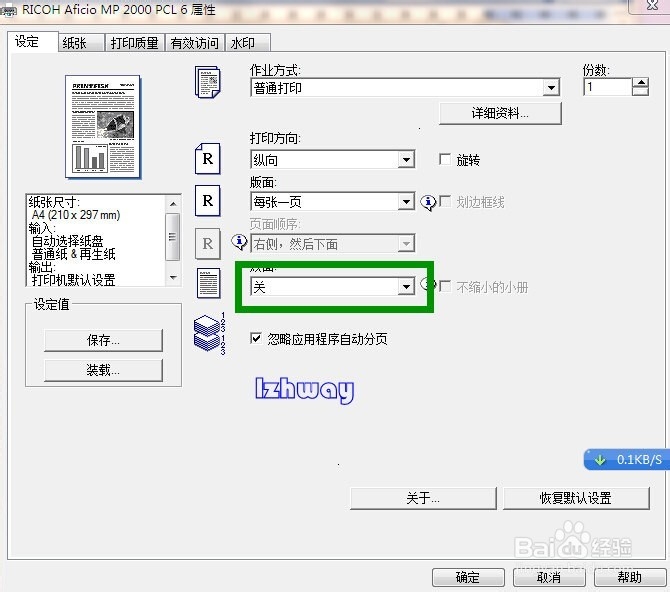The height and width of the screenshot is (592, 670).
Task: Click the page preview thumbnail
Action: pyautogui.click(x=103, y=127)
